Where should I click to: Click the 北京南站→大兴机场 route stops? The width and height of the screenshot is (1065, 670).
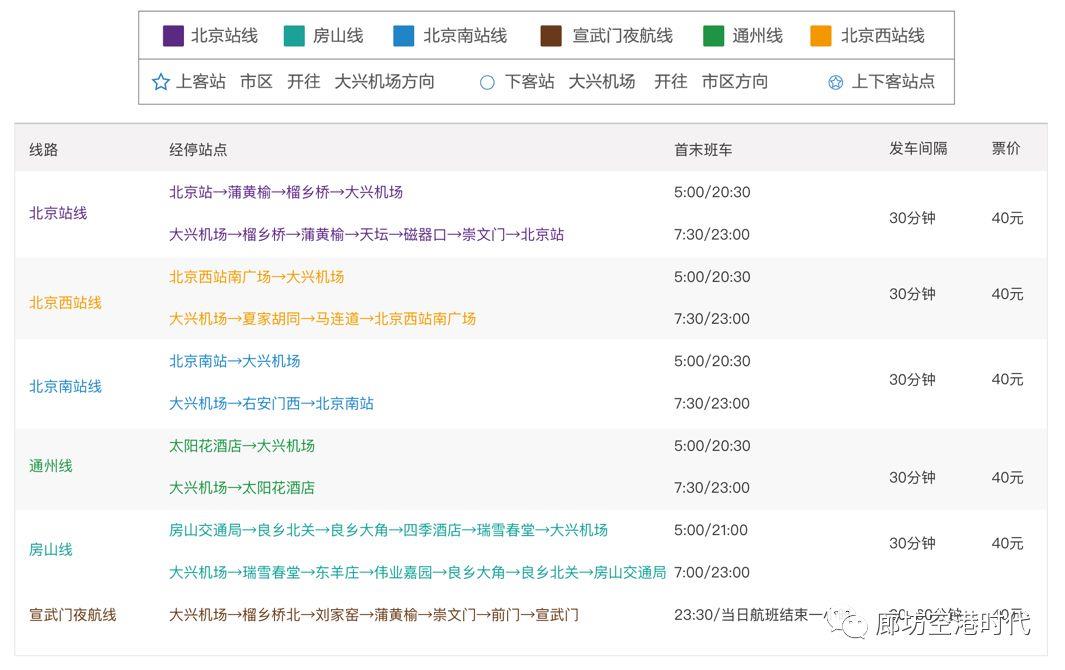click(235, 361)
